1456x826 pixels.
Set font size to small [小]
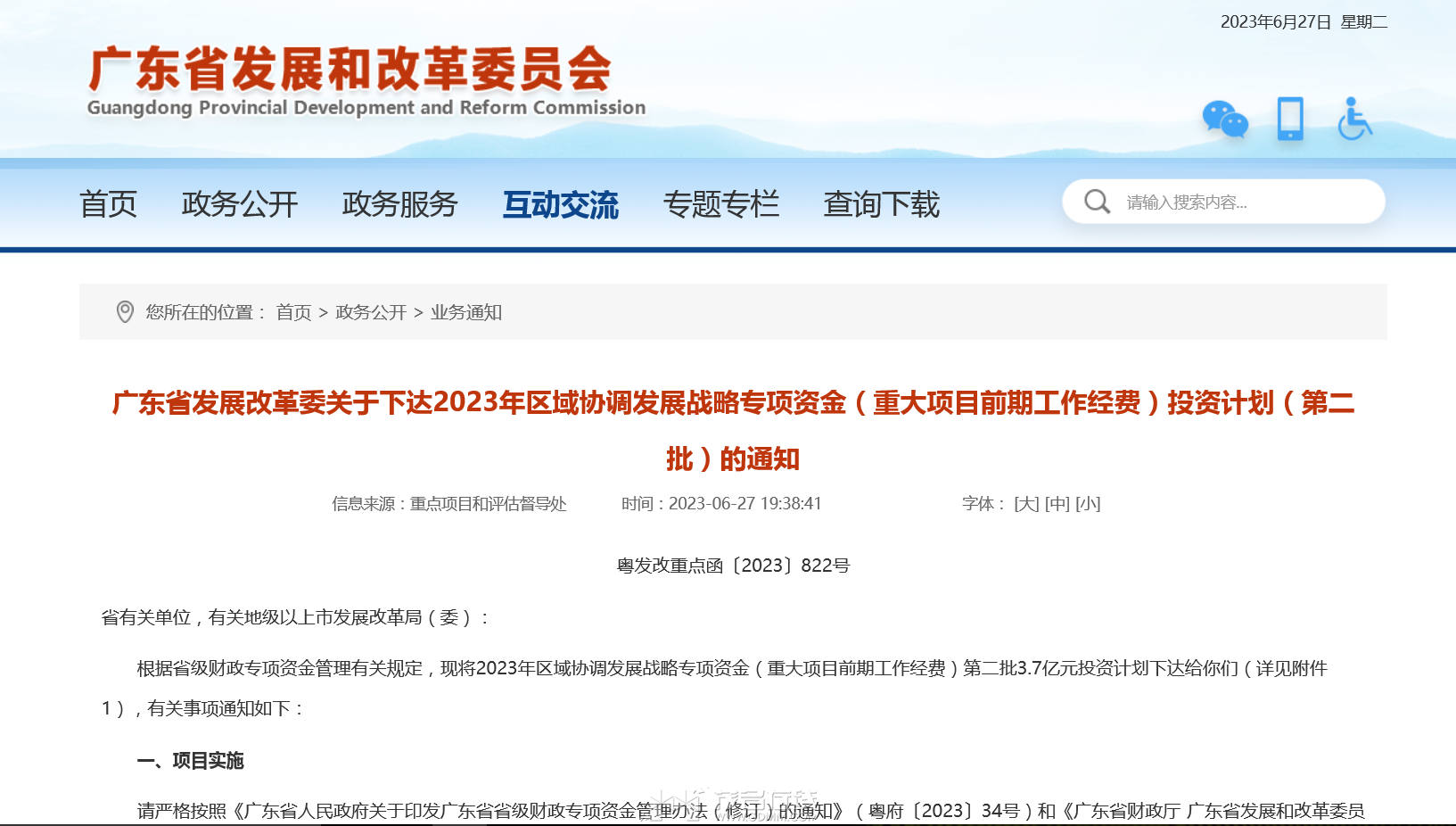click(x=1088, y=504)
